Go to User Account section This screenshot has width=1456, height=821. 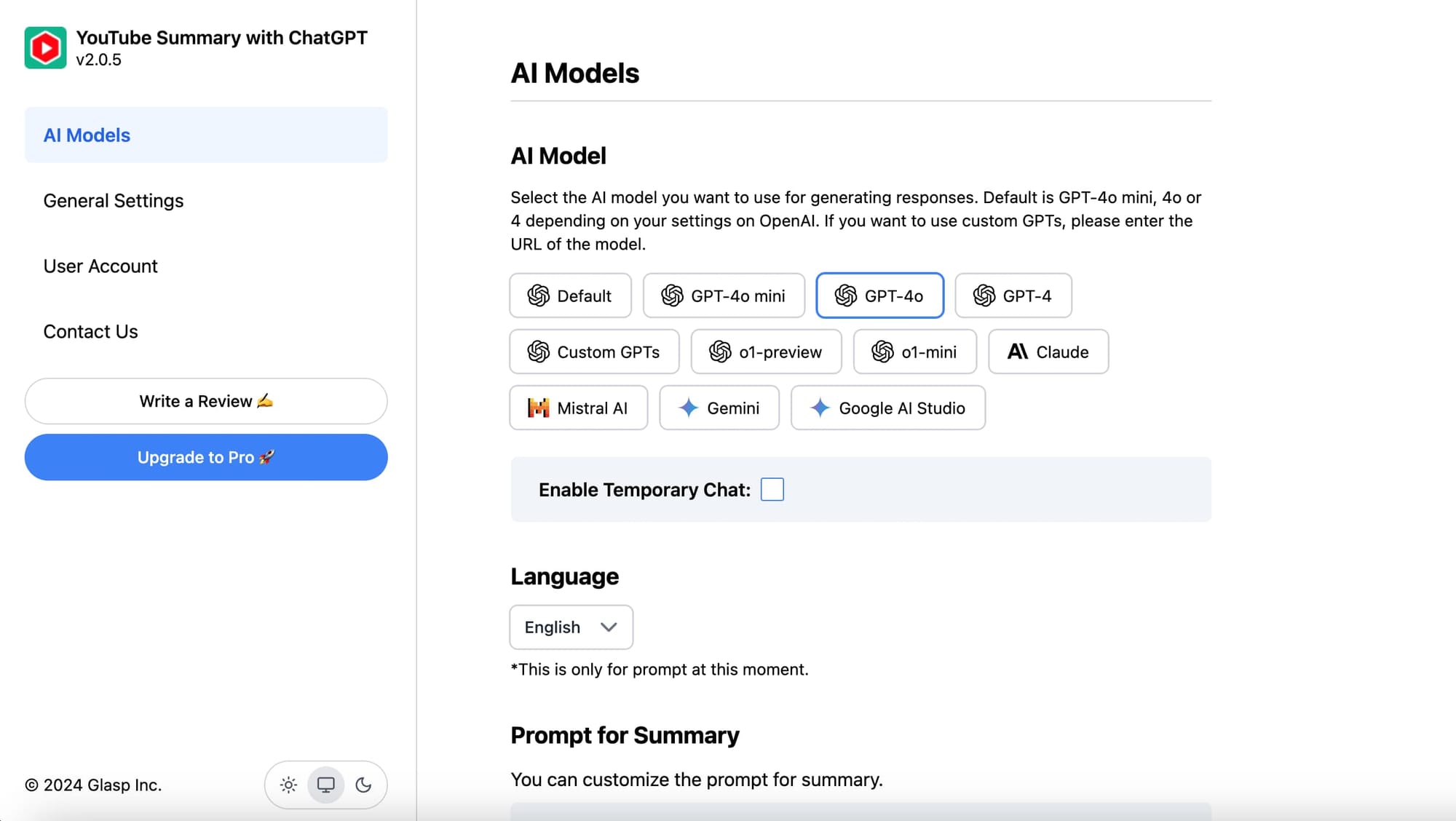(100, 266)
